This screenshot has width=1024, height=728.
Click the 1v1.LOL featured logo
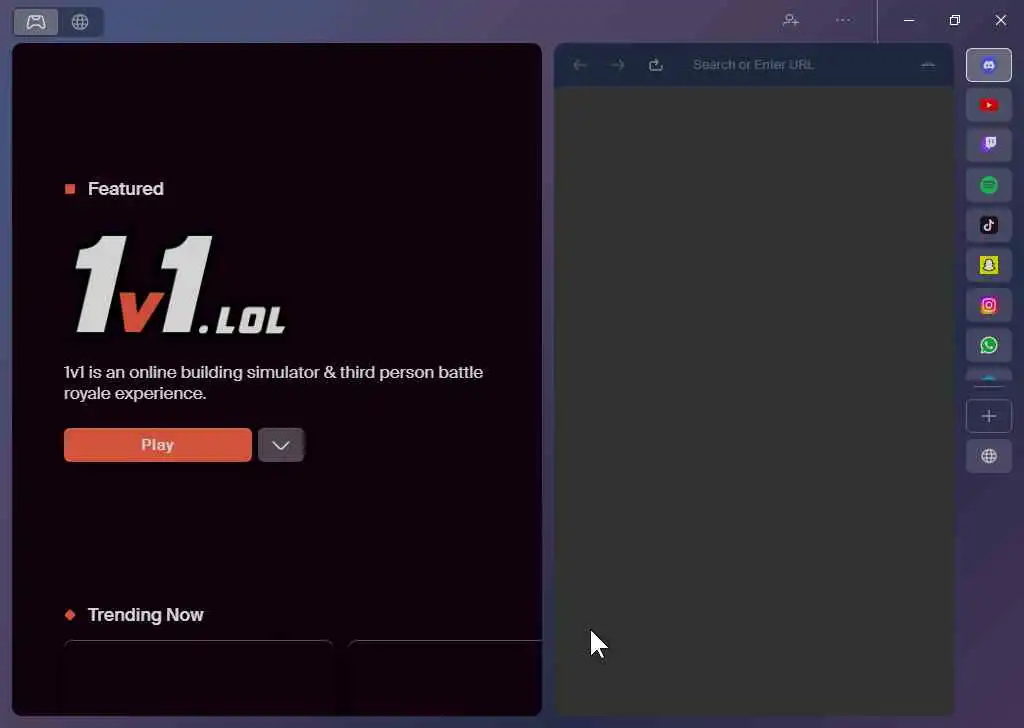tap(180, 285)
